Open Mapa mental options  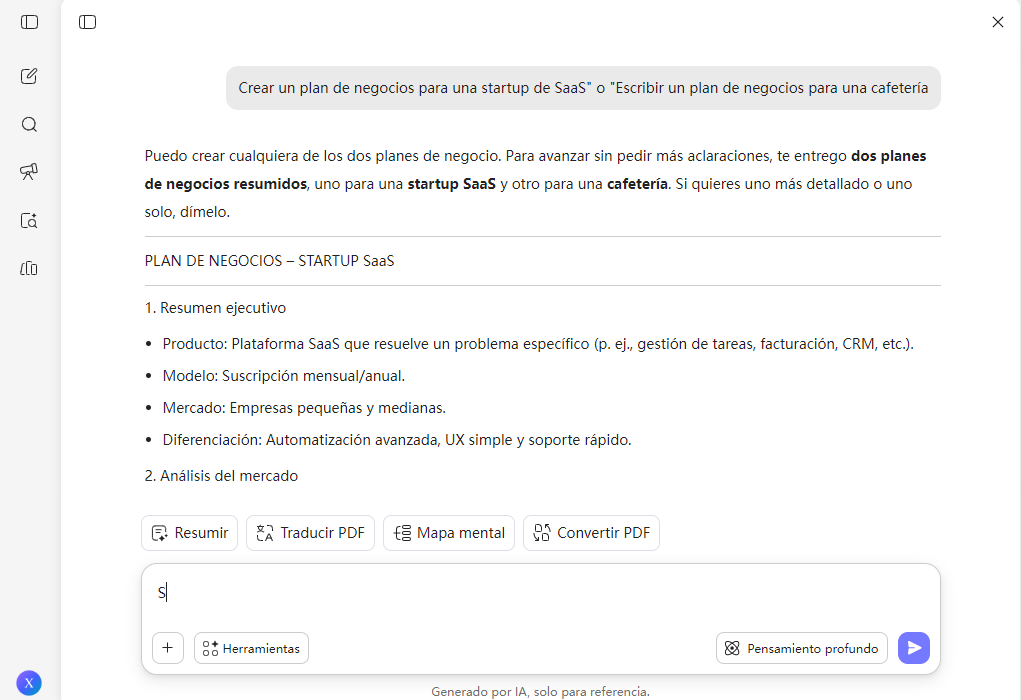[x=448, y=532]
